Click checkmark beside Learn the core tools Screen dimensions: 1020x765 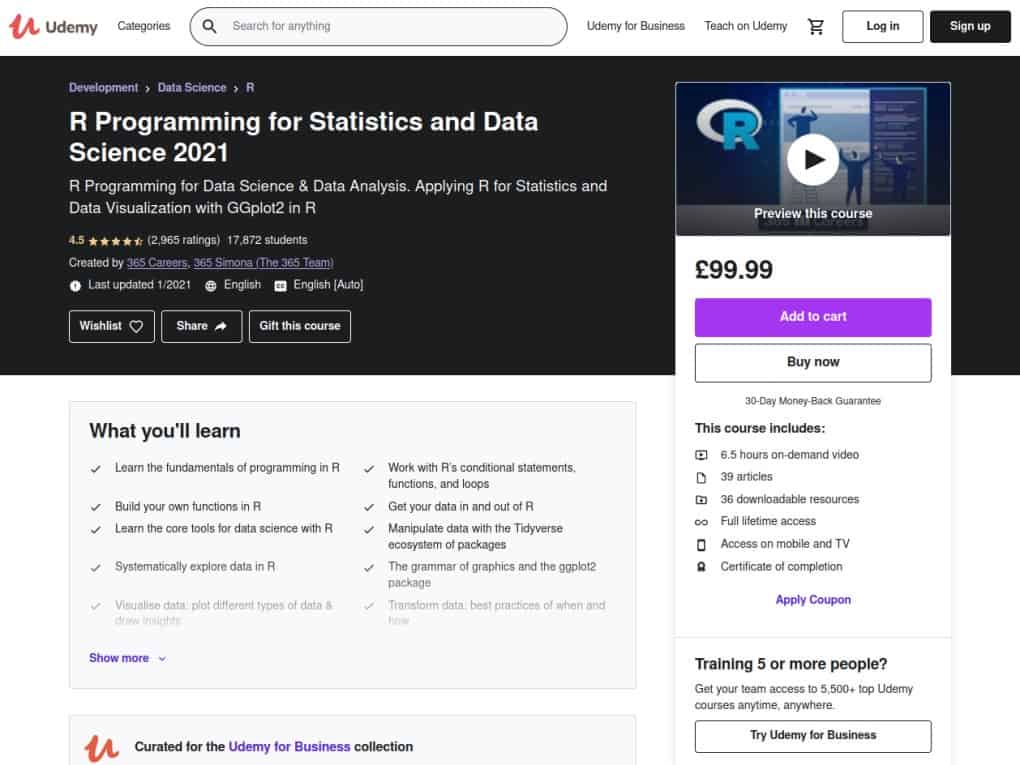(96, 530)
